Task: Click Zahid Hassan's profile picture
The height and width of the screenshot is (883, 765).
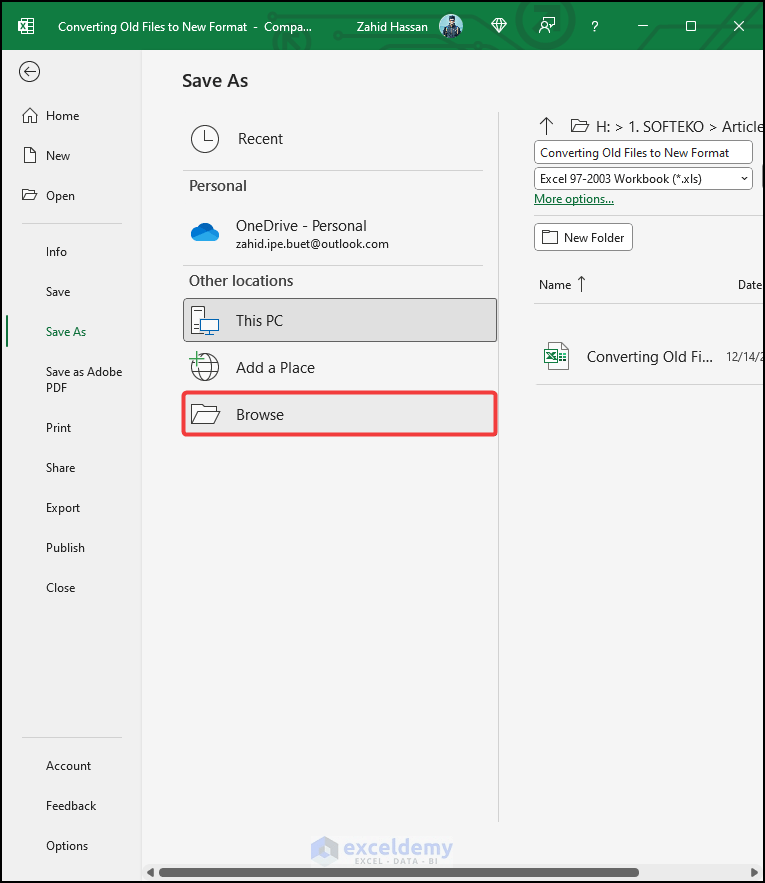Action: point(451,26)
